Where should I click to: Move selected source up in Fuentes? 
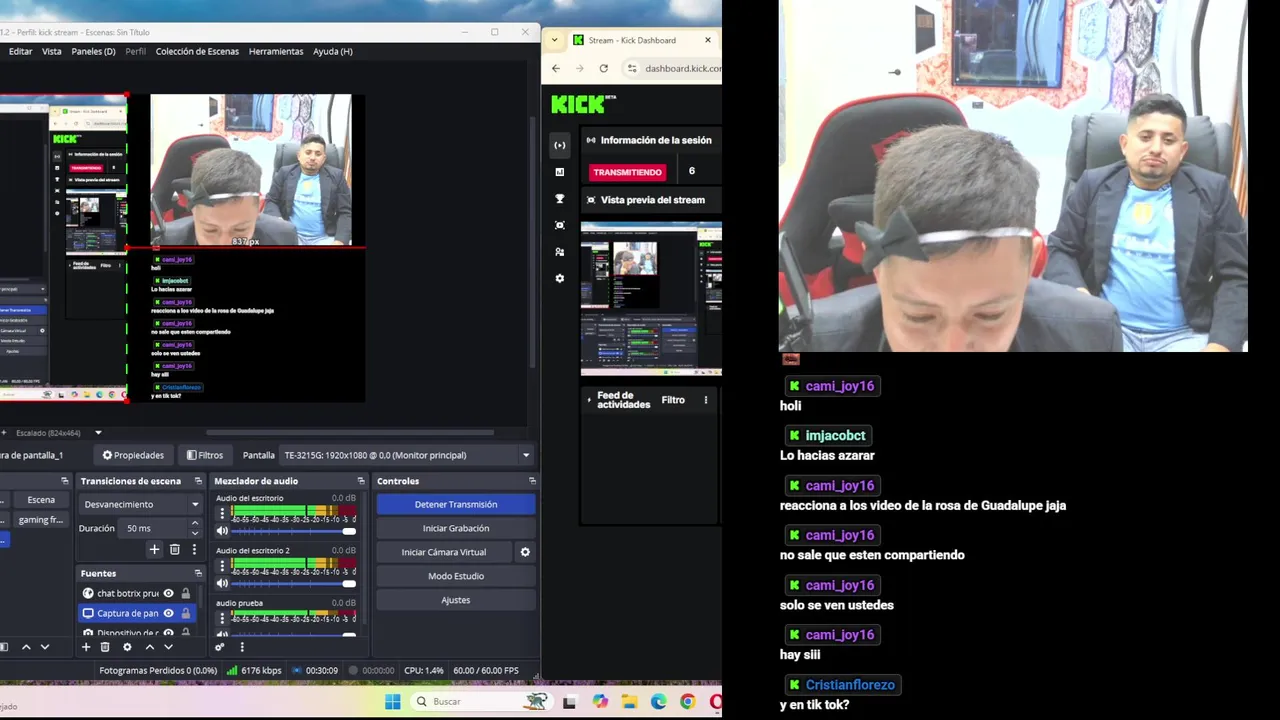(x=149, y=647)
